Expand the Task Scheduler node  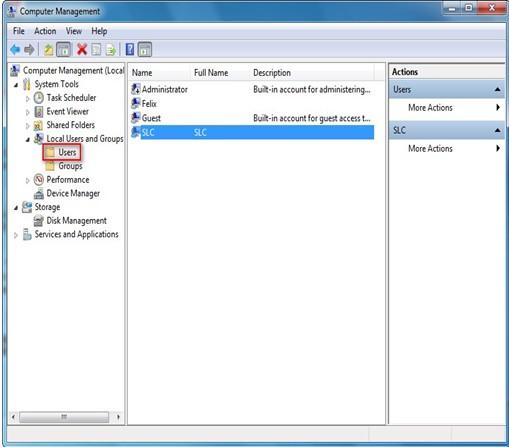[28, 98]
